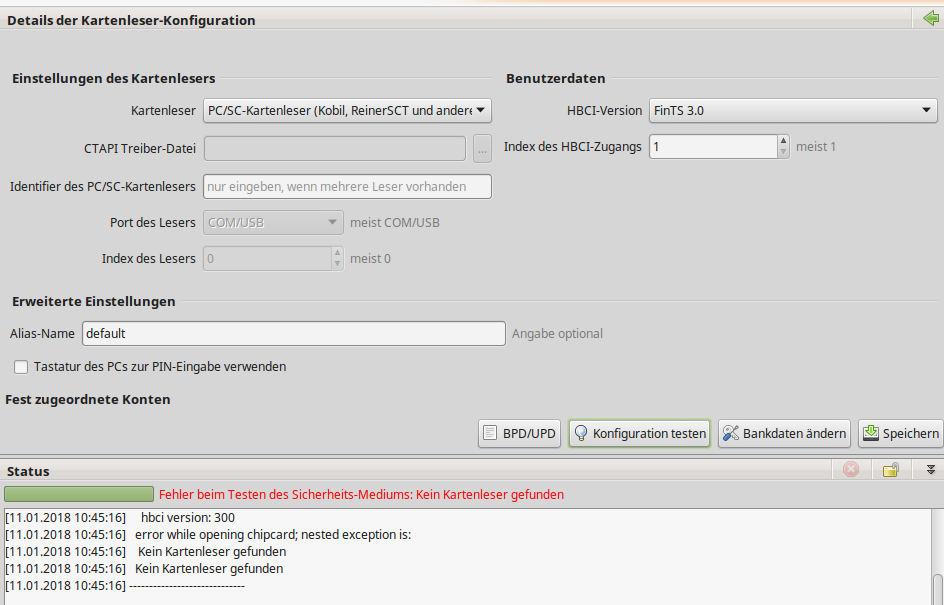
Task: Click the red cancel icon in Status bar
Action: point(851,470)
